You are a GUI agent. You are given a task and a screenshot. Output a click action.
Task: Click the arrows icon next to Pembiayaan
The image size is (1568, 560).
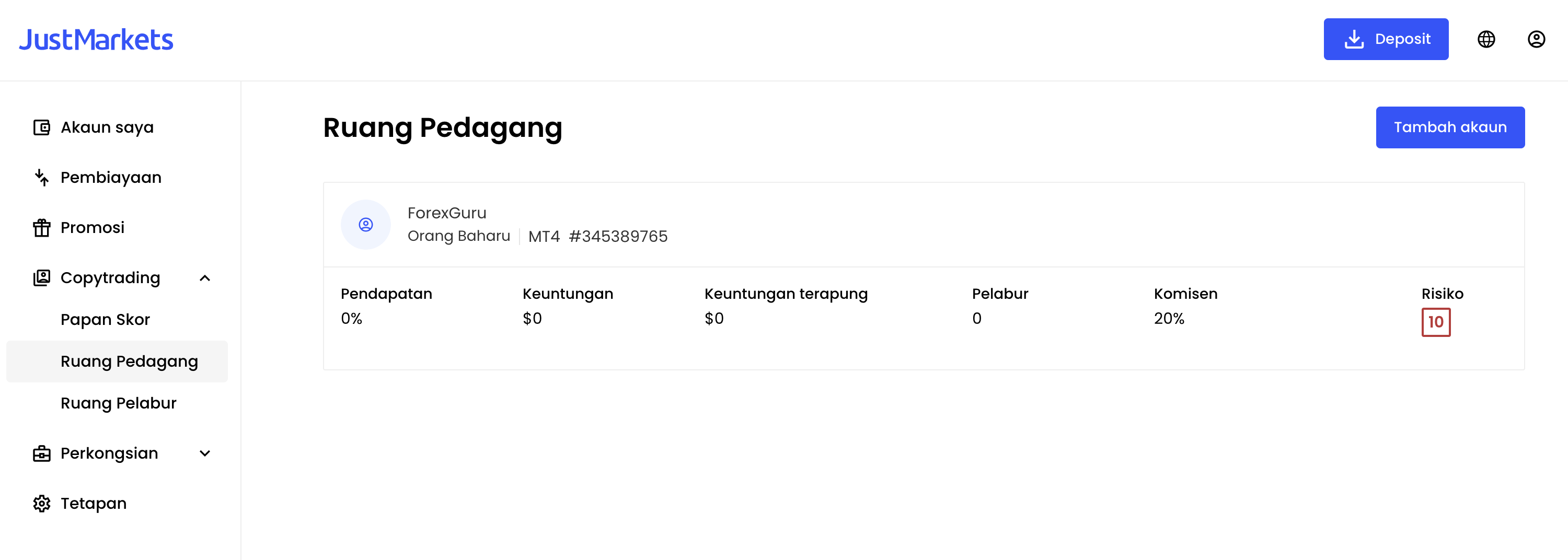41,177
